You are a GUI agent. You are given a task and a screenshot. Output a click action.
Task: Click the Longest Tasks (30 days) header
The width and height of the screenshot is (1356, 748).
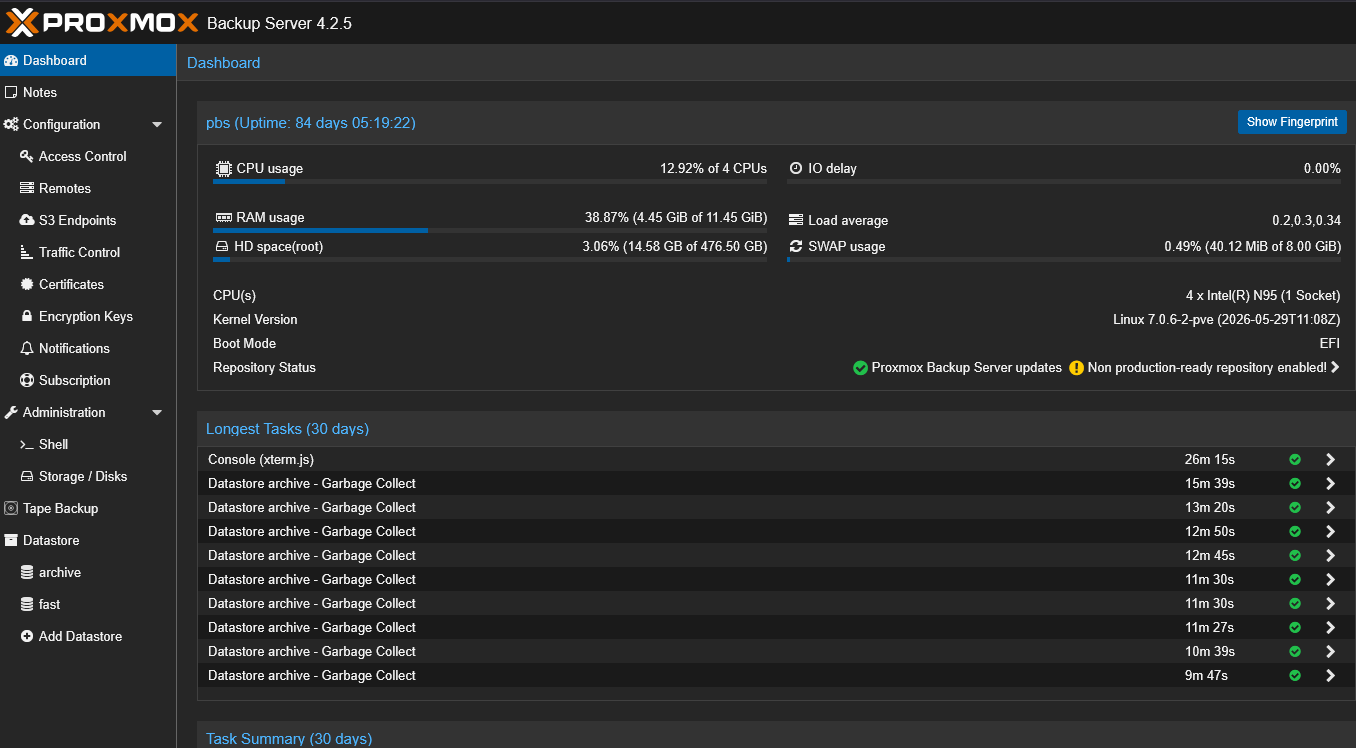[x=287, y=428]
